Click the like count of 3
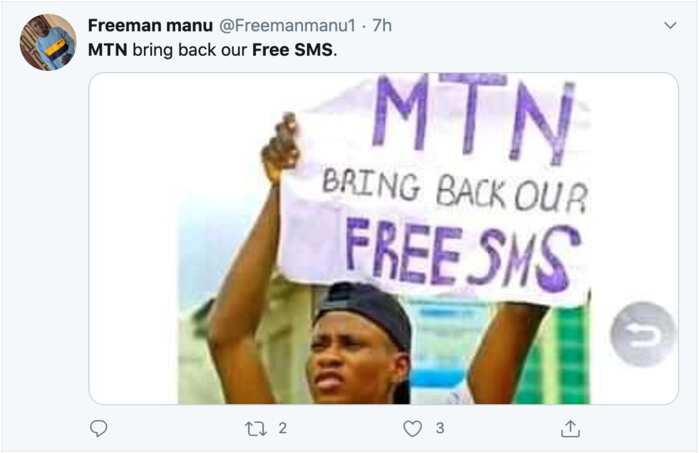This screenshot has width=700, height=453. coord(440,428)
